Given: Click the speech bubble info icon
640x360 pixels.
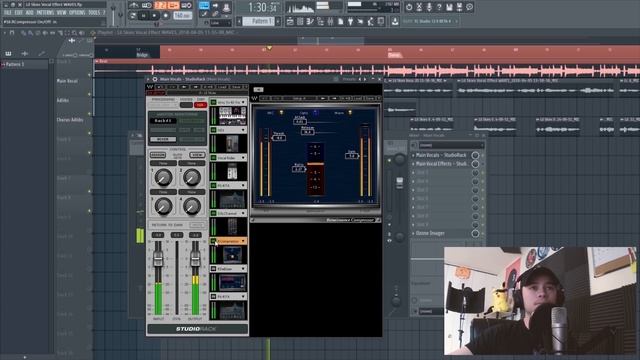Looking at the screenshot, I should [469, 7].
